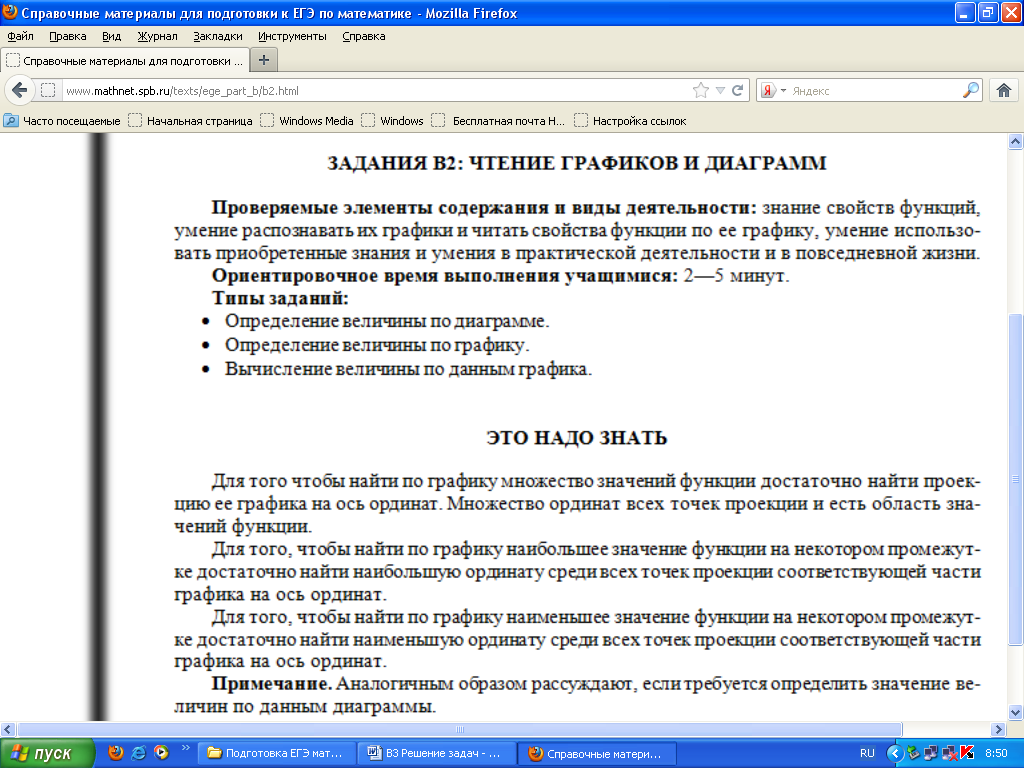Bookmark page with the star icon

coord(701,90)
